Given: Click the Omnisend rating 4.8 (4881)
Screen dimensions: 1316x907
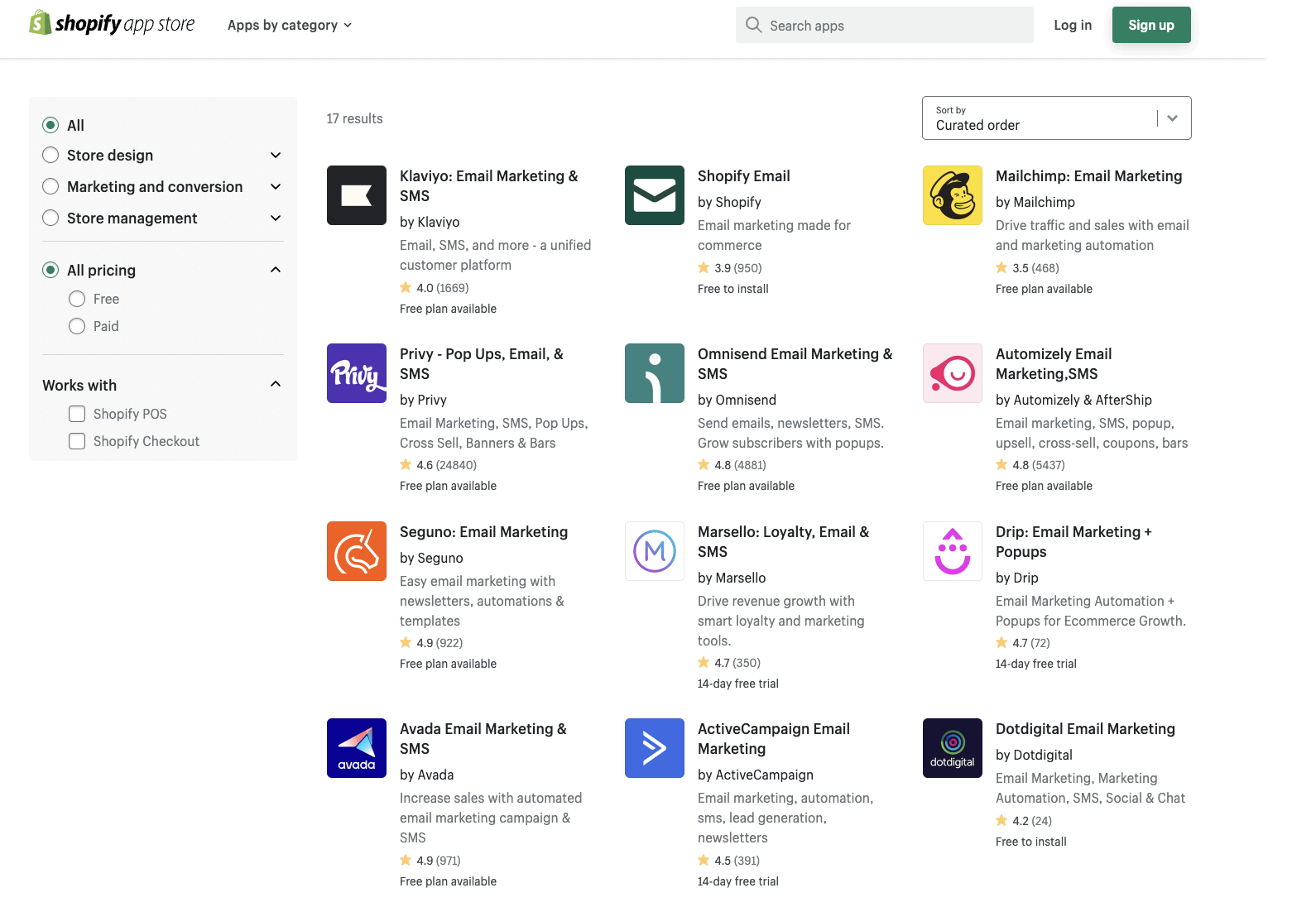Looking at the screenshot, I should tap(732, 465).
